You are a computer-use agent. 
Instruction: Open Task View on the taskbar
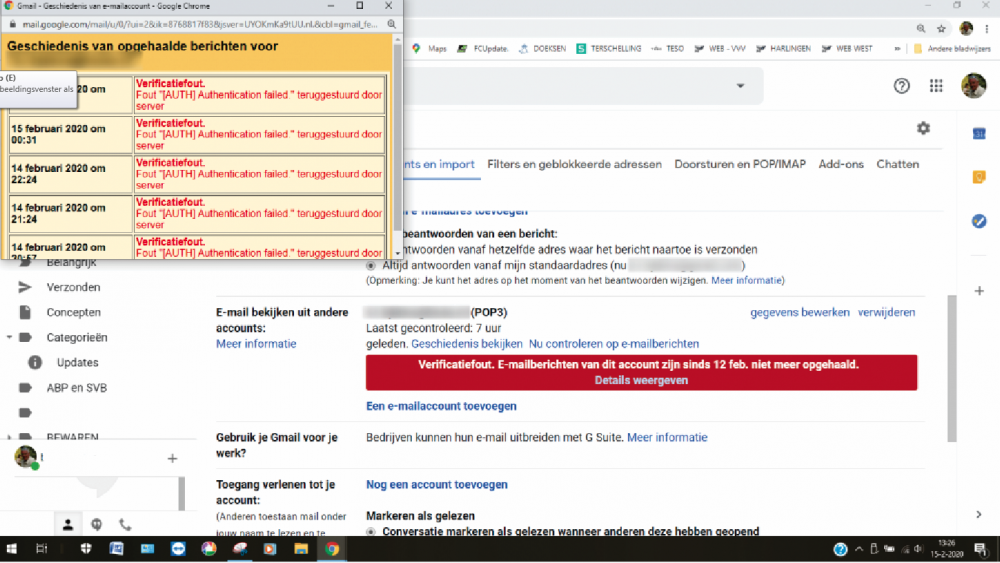coord(41,549)
